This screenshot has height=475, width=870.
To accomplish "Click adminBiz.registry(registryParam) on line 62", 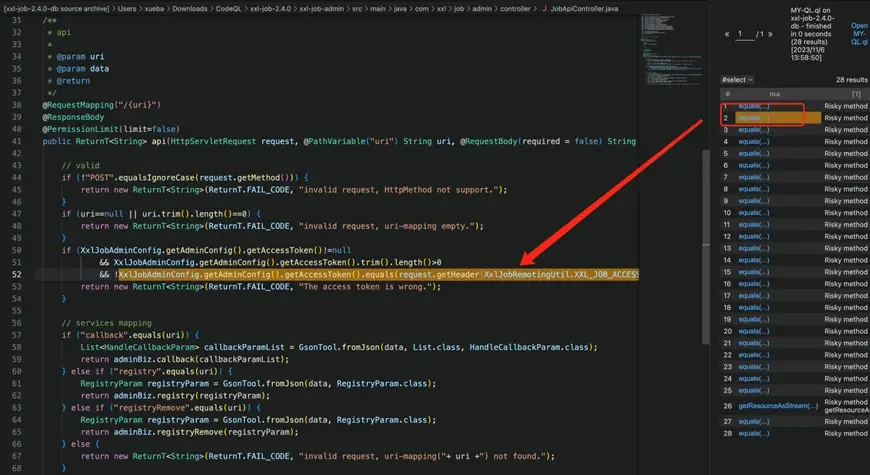I will [x=191, y=396].
